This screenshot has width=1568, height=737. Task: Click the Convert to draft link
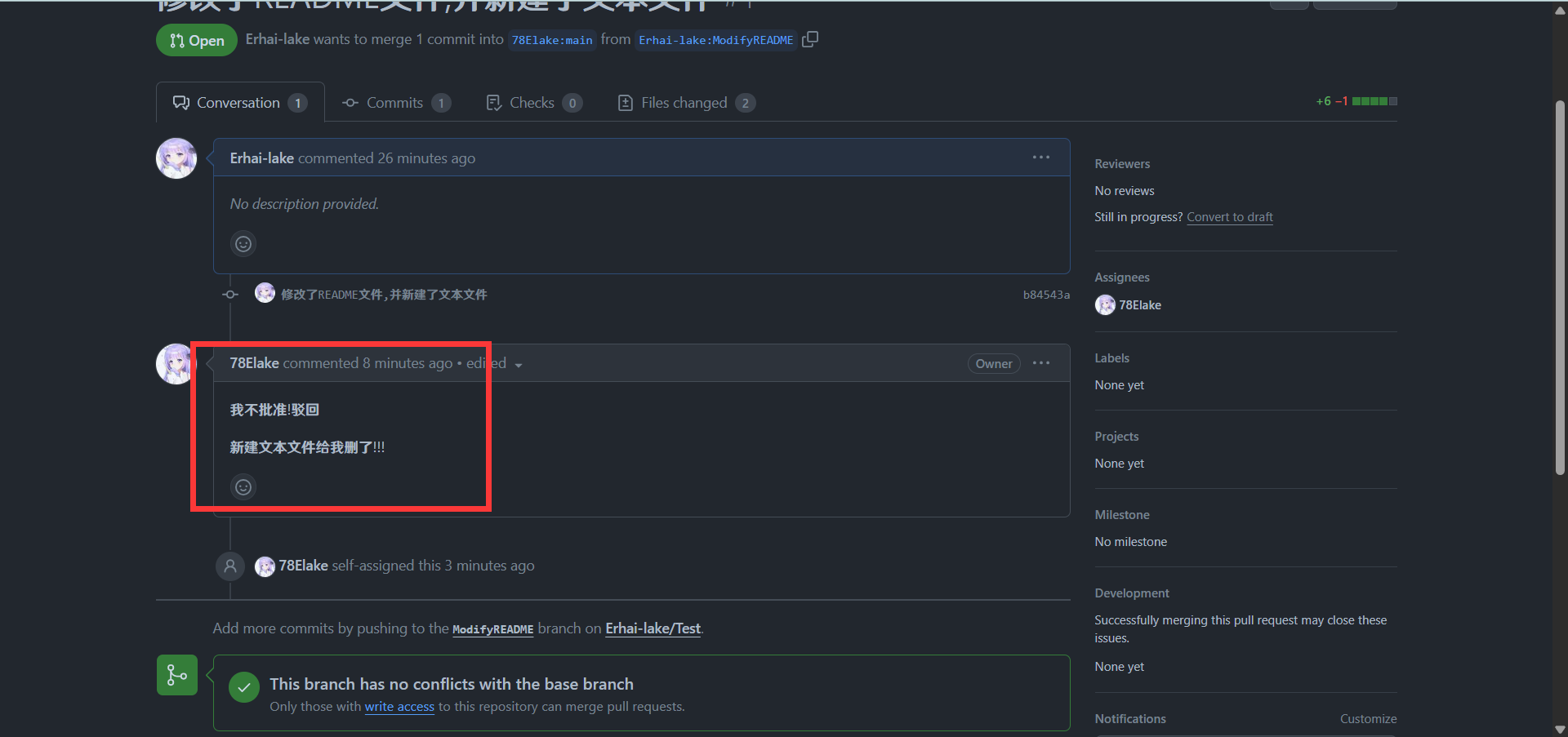tap(1229, 217)
